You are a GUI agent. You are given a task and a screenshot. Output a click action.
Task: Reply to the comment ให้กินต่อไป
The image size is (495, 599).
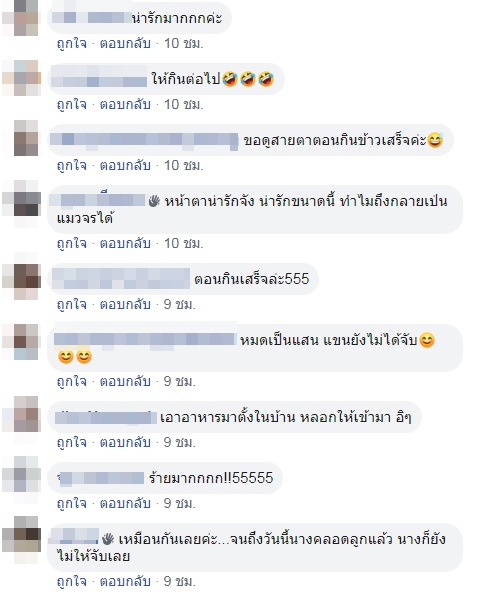125,105
